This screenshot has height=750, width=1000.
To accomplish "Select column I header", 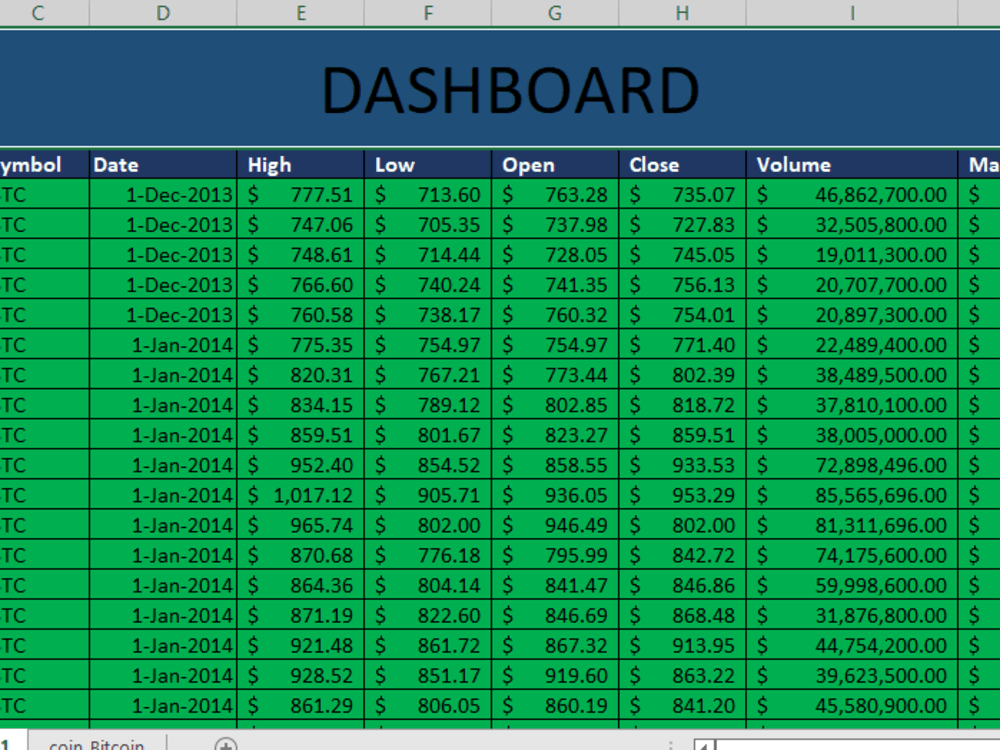I will (852, 13).
